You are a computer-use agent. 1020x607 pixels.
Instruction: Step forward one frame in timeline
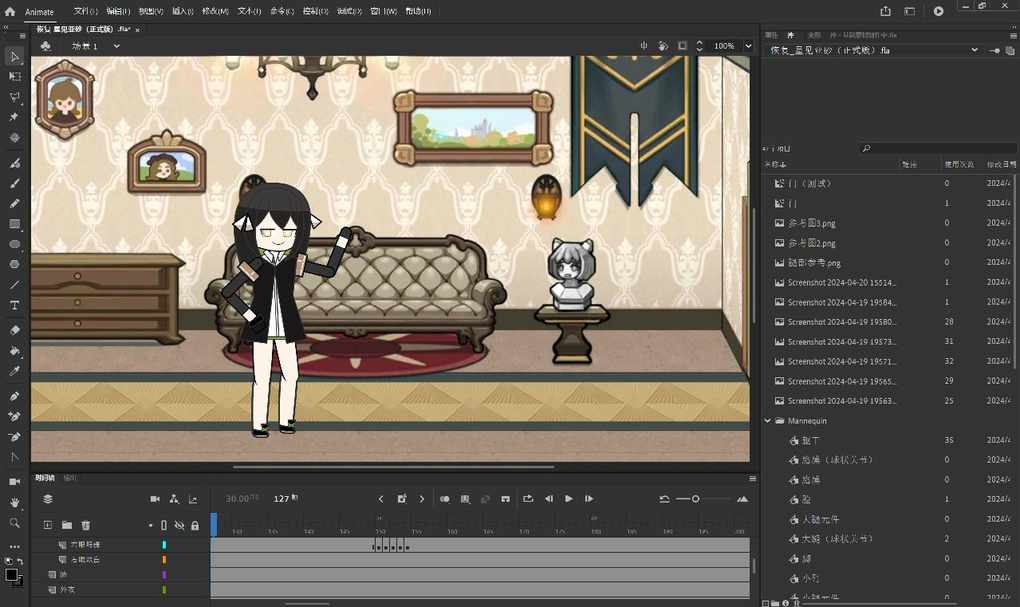(589, 499)
